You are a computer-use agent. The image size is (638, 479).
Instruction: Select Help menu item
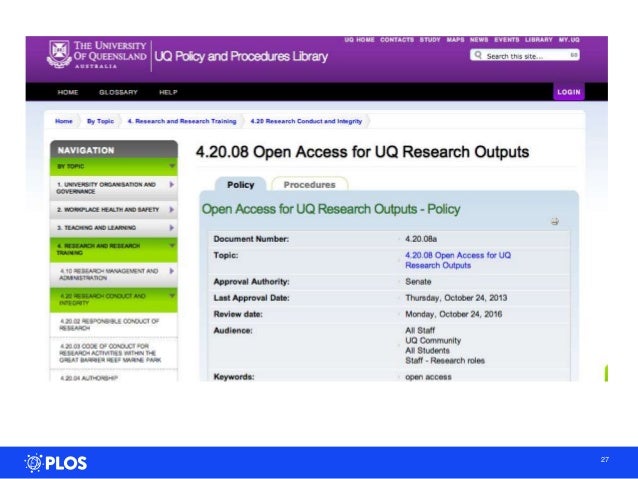(168, 92)
